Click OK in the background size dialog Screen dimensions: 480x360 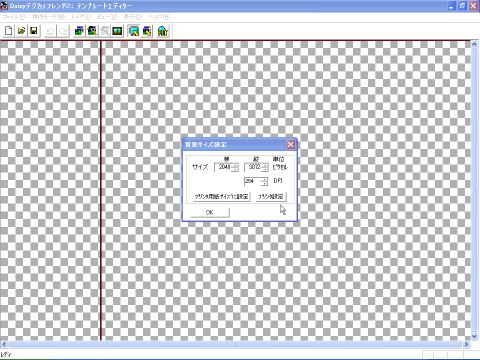[210, 212]
